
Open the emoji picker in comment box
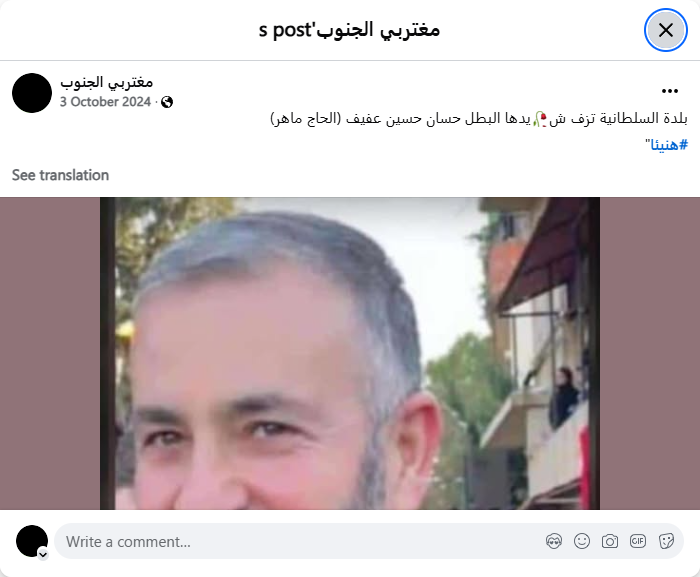click(x=582, y=541)
